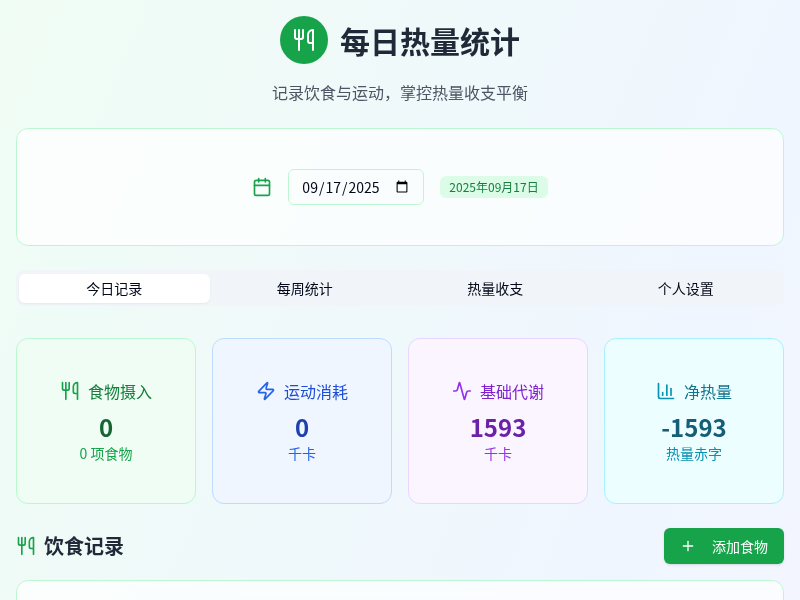Image resolution: width=800 pixels, height=600 pixels.
Task: Click the 饮食记录 section heading
Action: pos(84,546)
